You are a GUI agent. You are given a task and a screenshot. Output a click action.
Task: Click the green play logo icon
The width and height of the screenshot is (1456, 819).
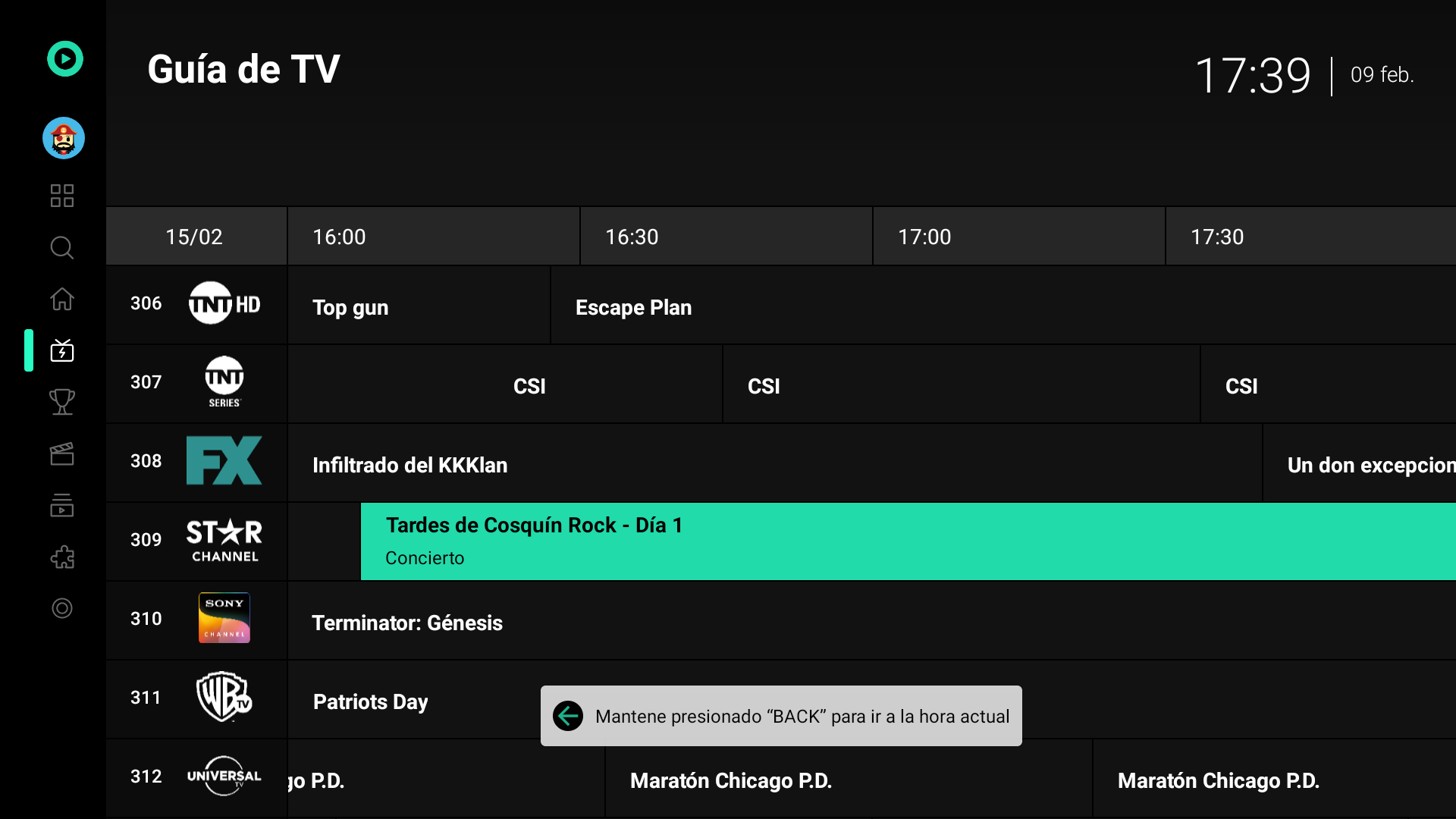point(65,59)
